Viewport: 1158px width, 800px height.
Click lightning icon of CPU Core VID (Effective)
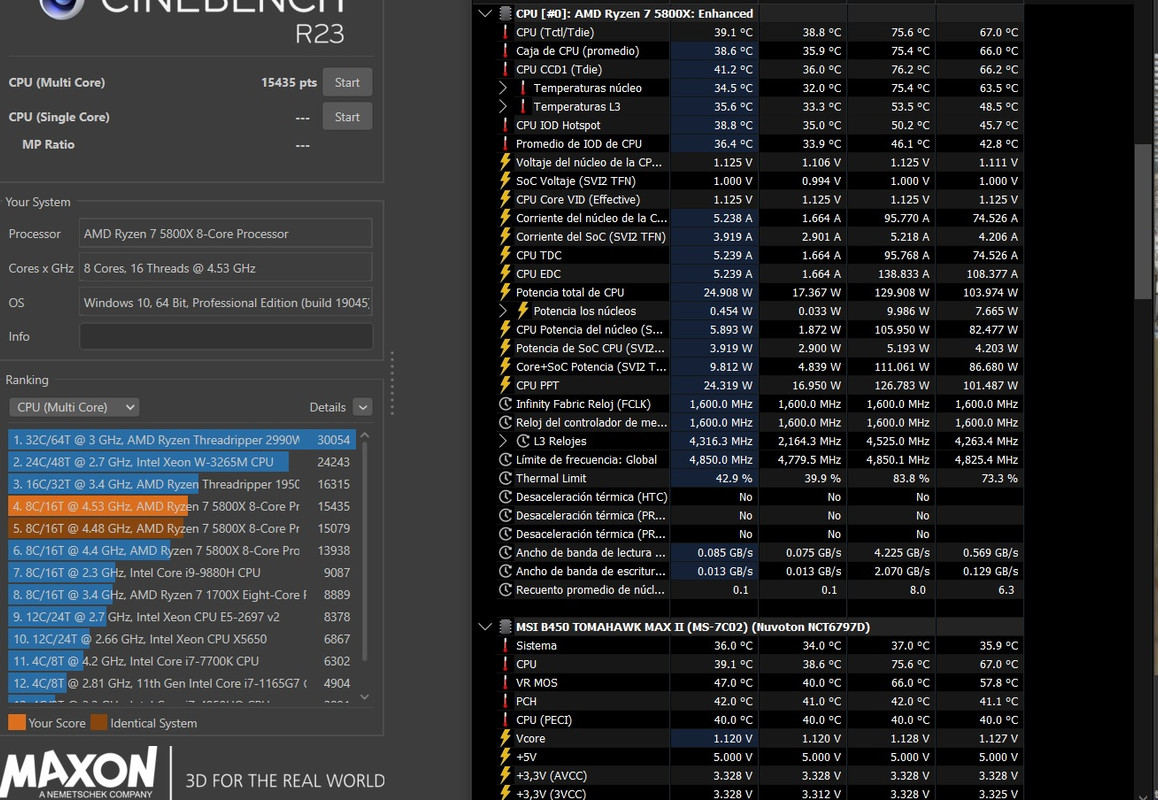pyautogui.click(x=505, y=199)
